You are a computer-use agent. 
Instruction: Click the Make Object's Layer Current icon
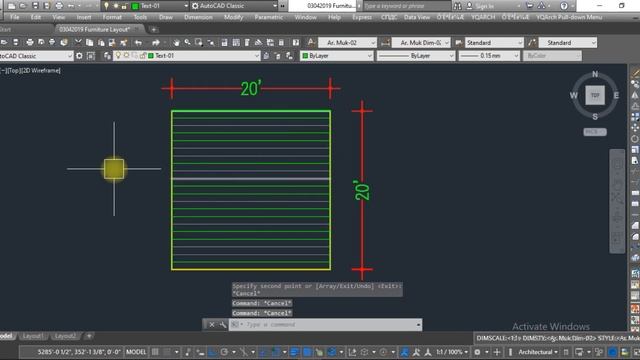266,56
